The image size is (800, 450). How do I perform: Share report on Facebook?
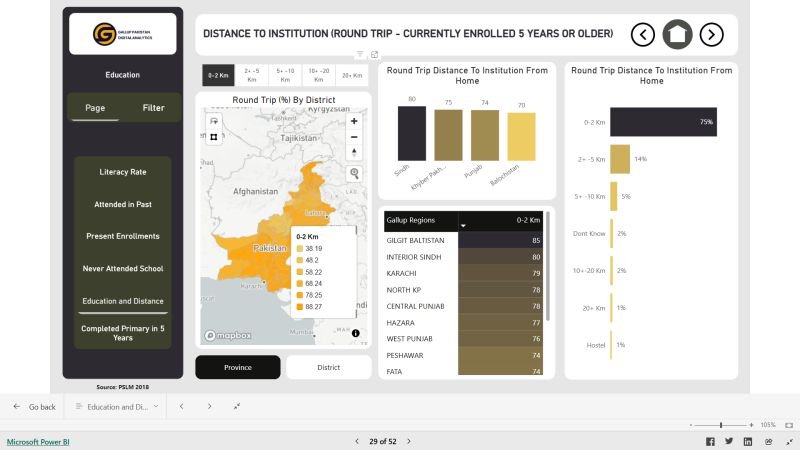pyautogui.click(x=710, y=441)
